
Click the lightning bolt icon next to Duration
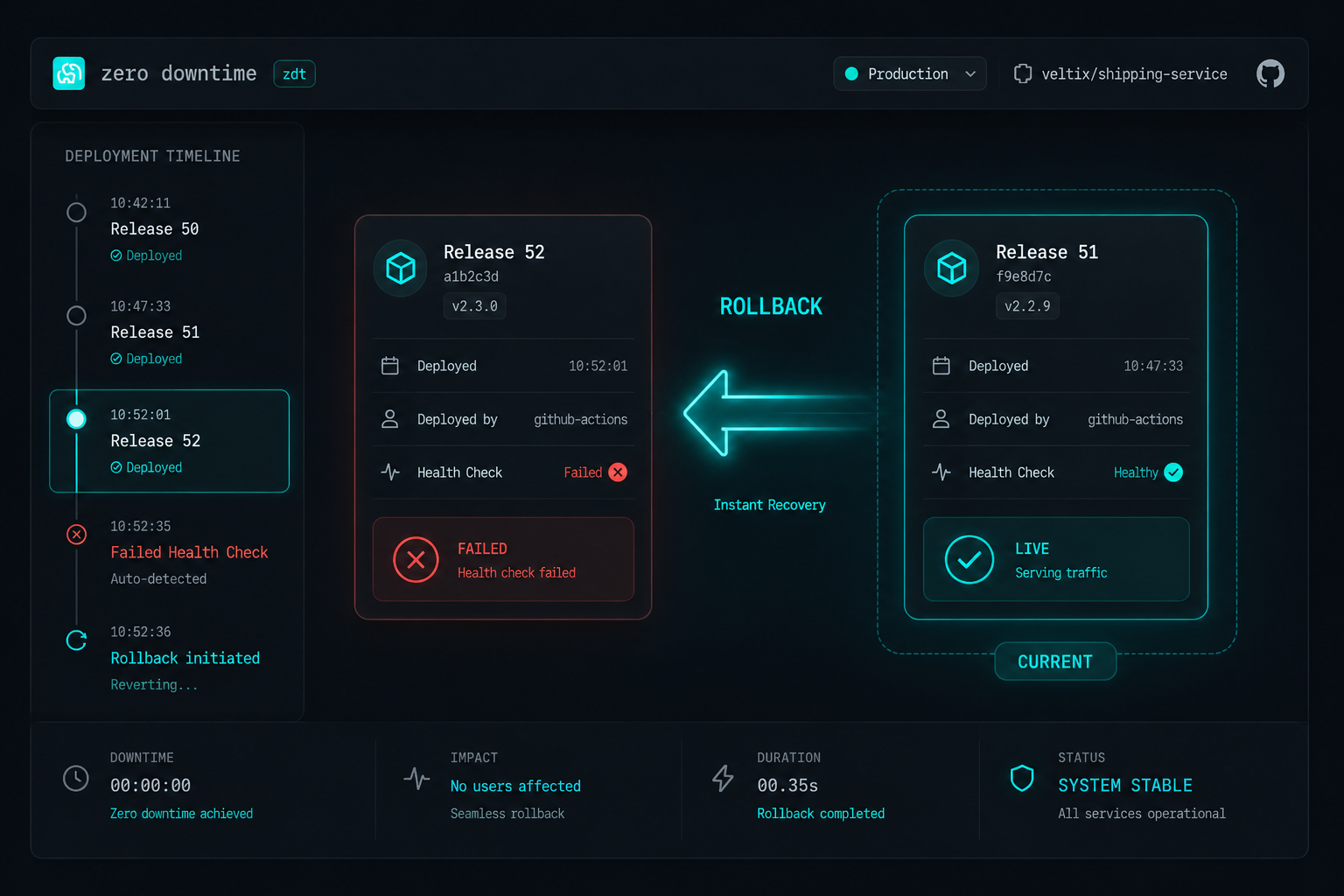(723, 778)
